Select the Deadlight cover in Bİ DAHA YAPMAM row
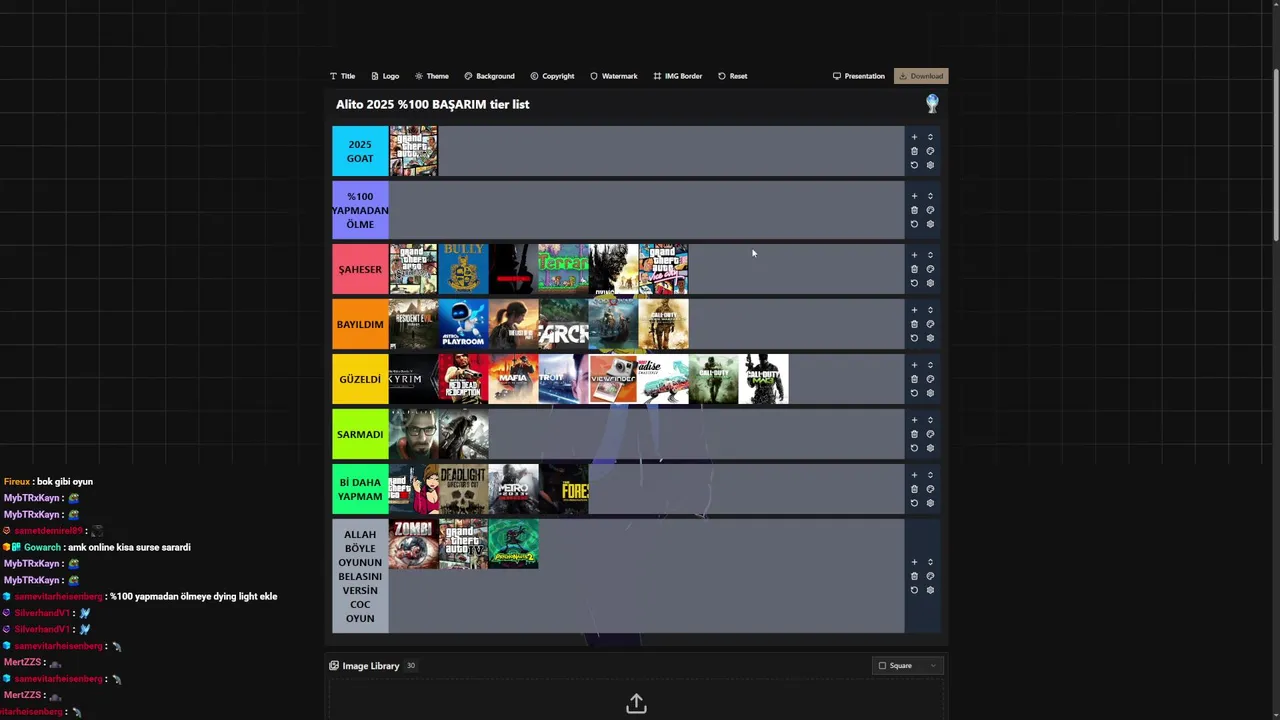1280x720 pixels. 464,489
